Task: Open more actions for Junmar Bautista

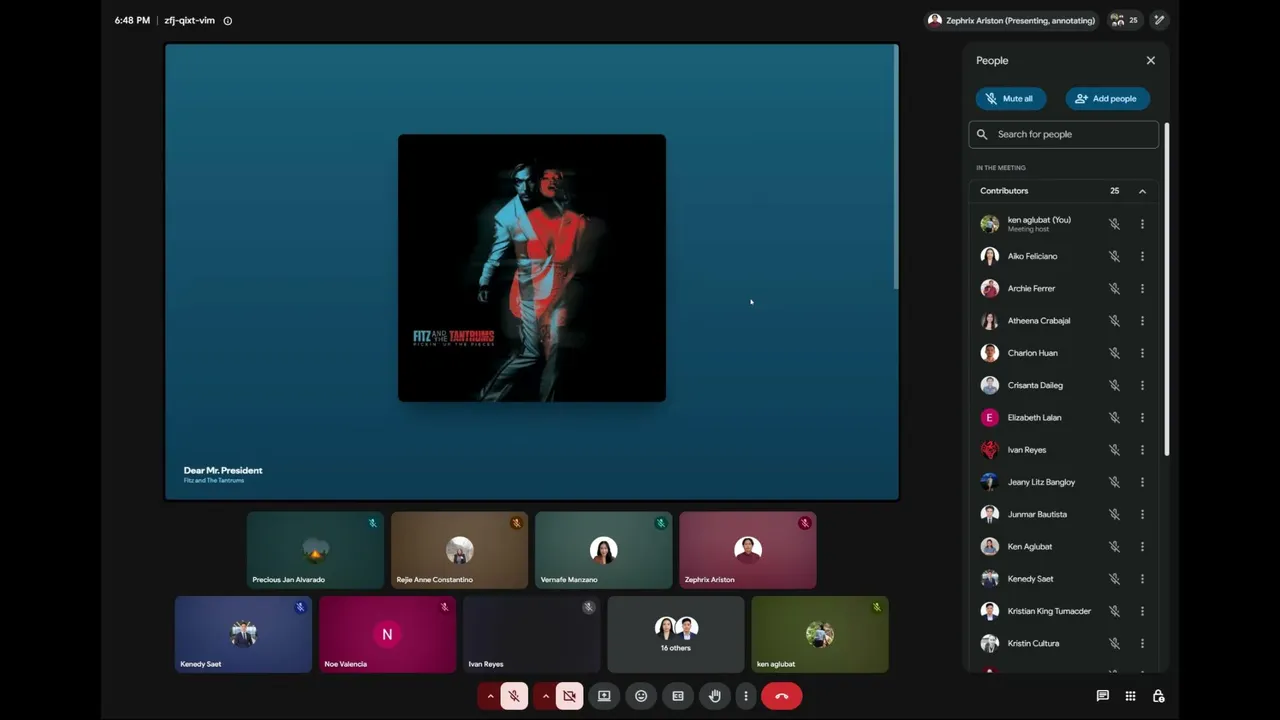Action: 1142,514
